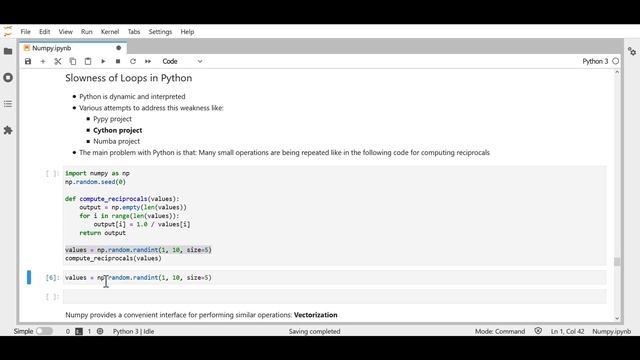Click the bold word Vectorization
This screenshot has width=640, height=360.
tap(316, 315)
